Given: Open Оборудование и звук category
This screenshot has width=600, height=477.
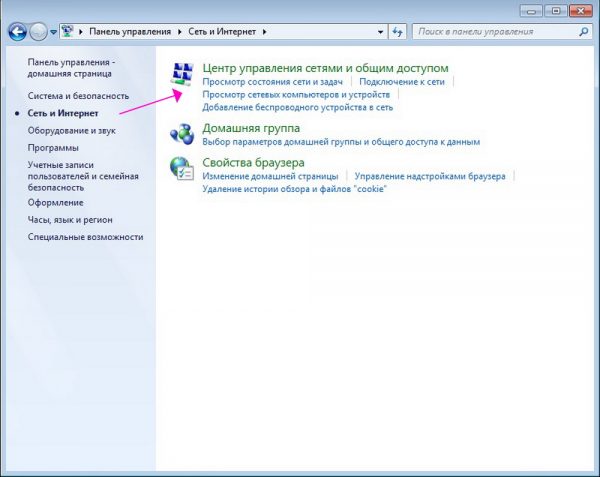Looking at the screenshot, I should click(72, 130).
